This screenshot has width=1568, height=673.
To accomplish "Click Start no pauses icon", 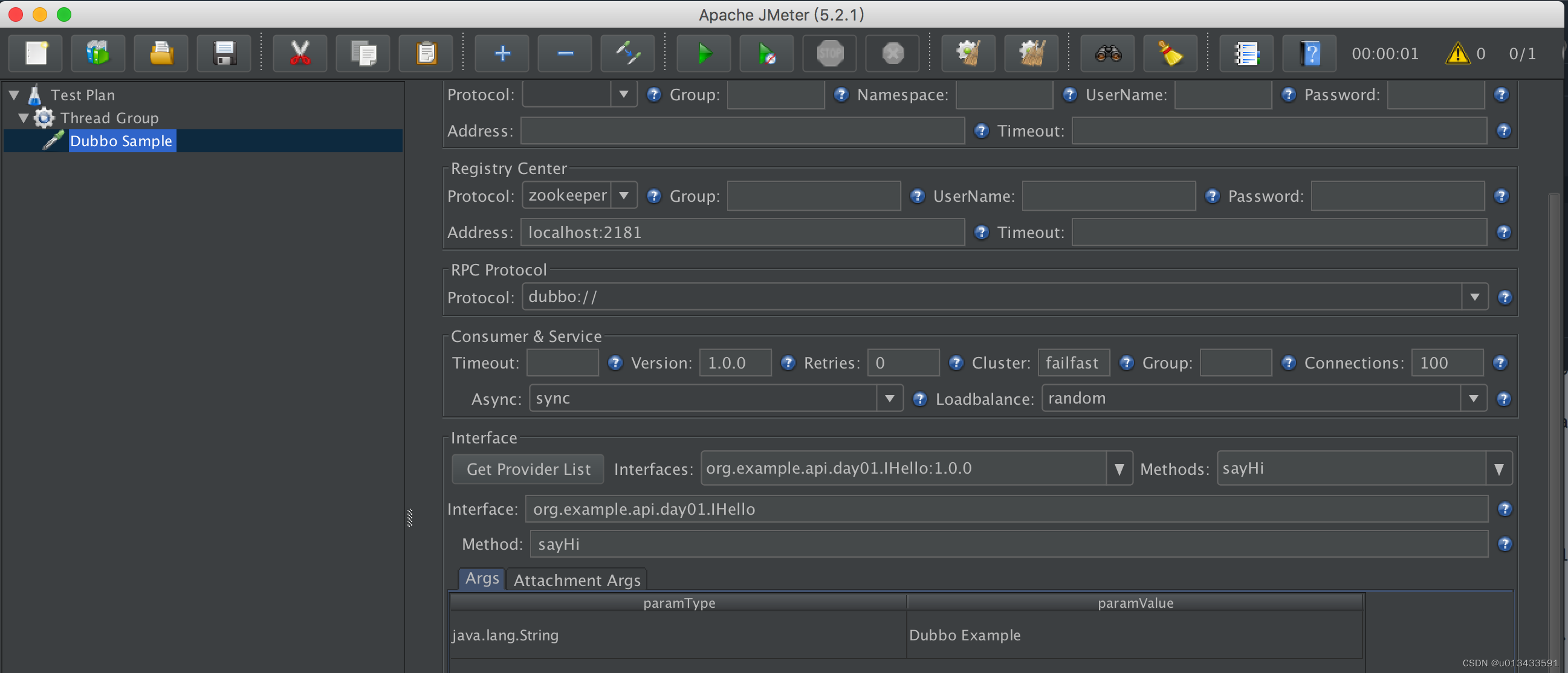I will point(767,54).
